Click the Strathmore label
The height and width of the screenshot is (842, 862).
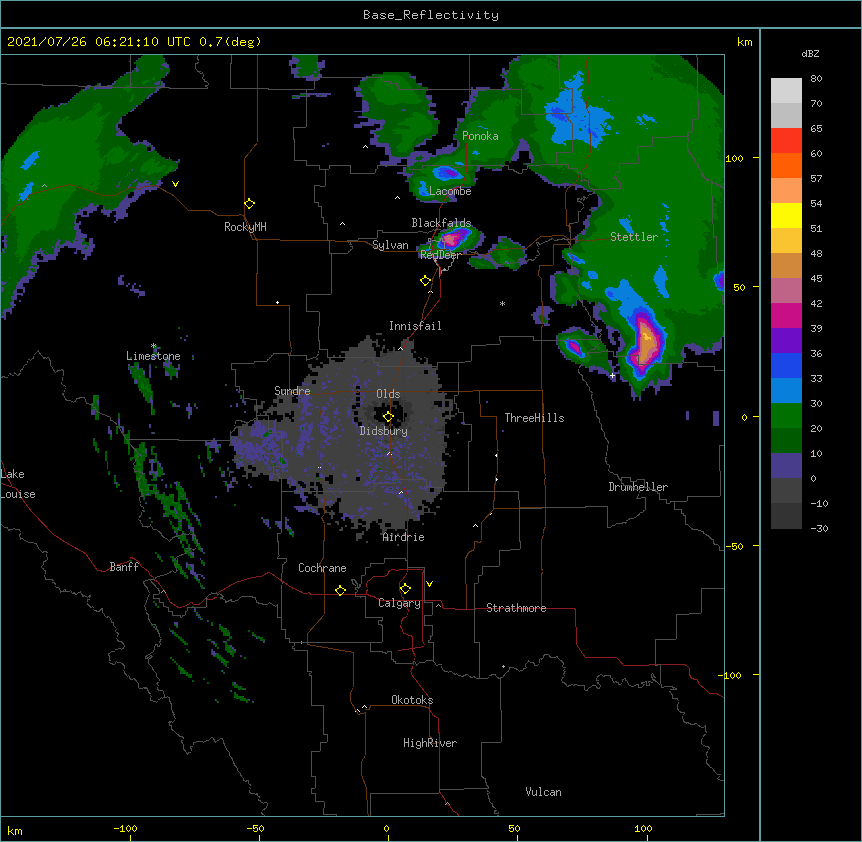pos(516,608)
